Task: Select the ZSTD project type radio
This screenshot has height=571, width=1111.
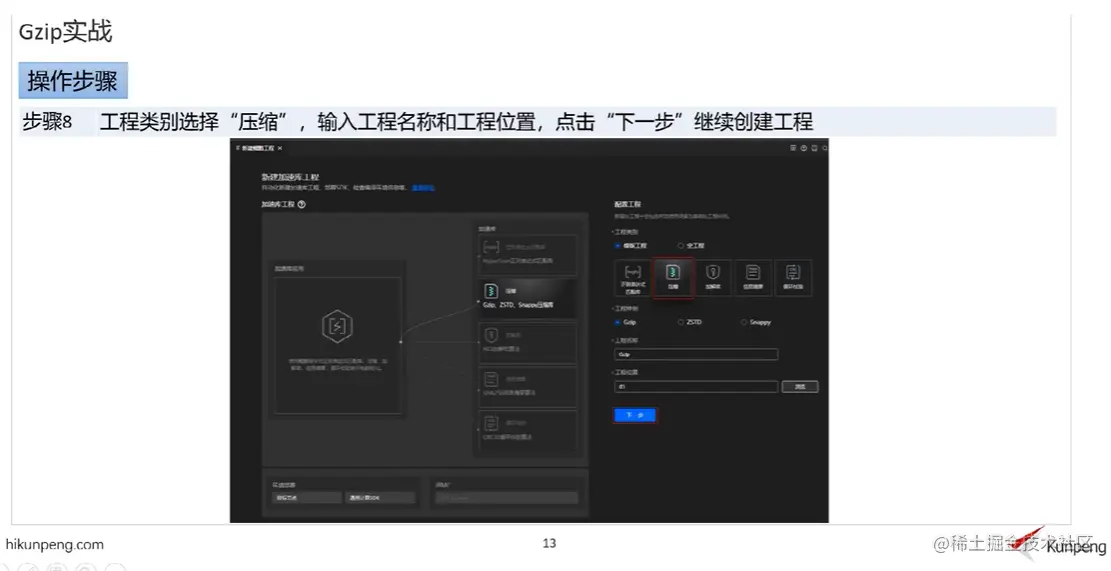Action: pos(681,322)
